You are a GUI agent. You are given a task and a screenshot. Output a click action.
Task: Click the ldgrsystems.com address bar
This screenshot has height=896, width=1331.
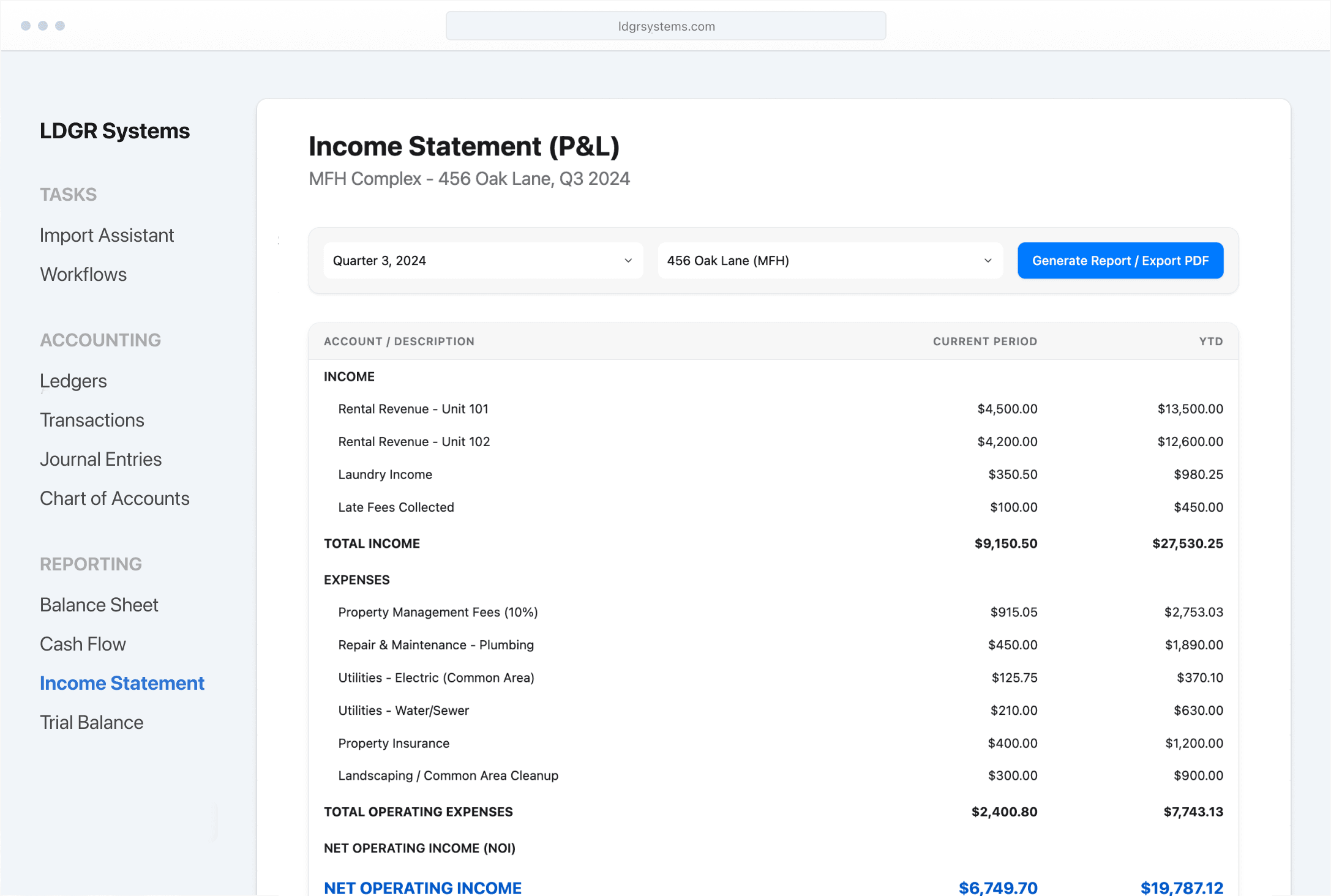click(x=665, y=26)
